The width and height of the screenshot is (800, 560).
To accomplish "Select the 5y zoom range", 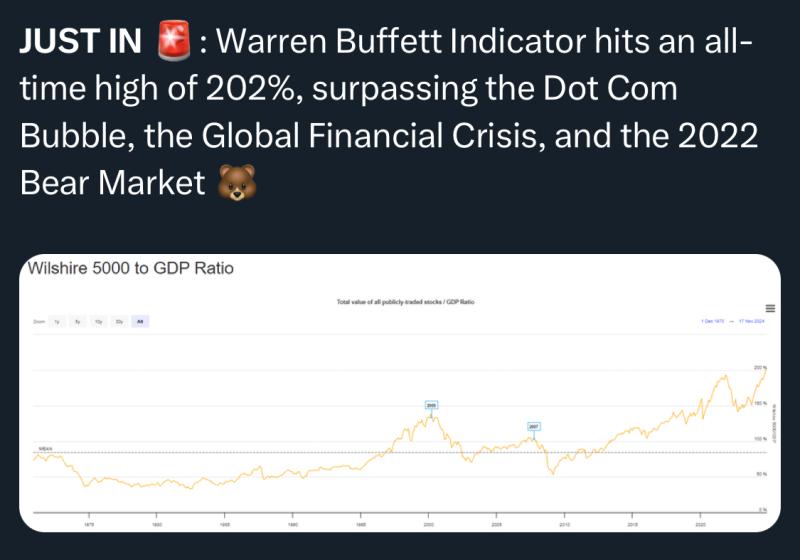I will pyautogui.click(x=78, y=321).
